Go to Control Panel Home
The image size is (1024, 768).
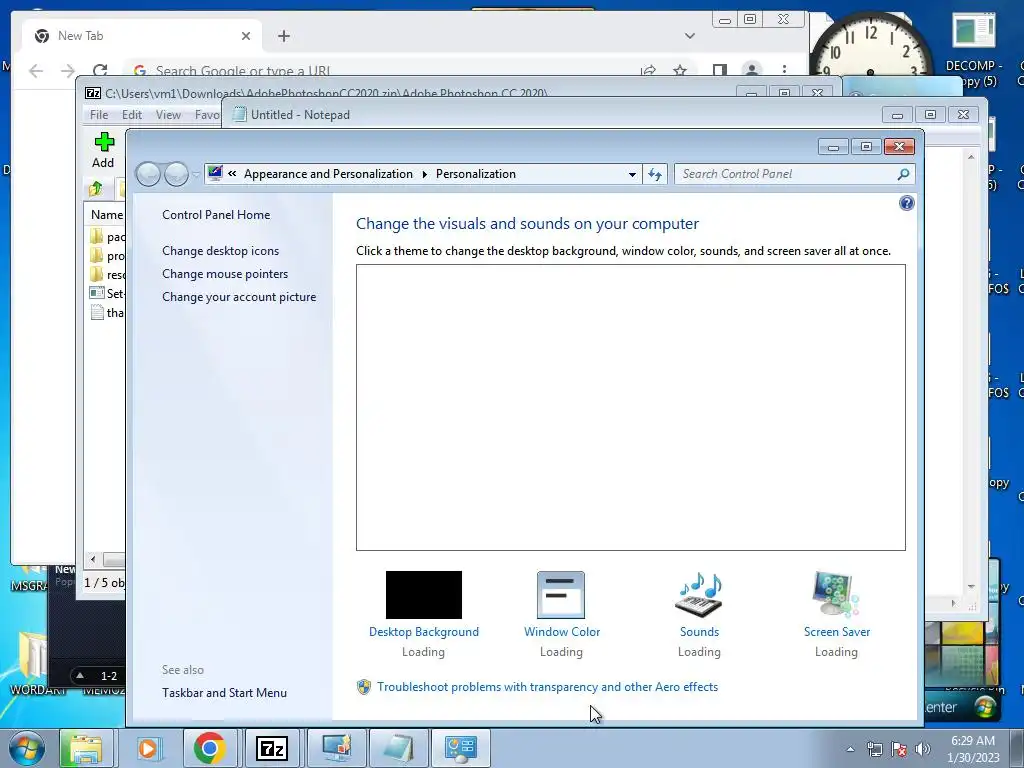click(x=216, y=215)
